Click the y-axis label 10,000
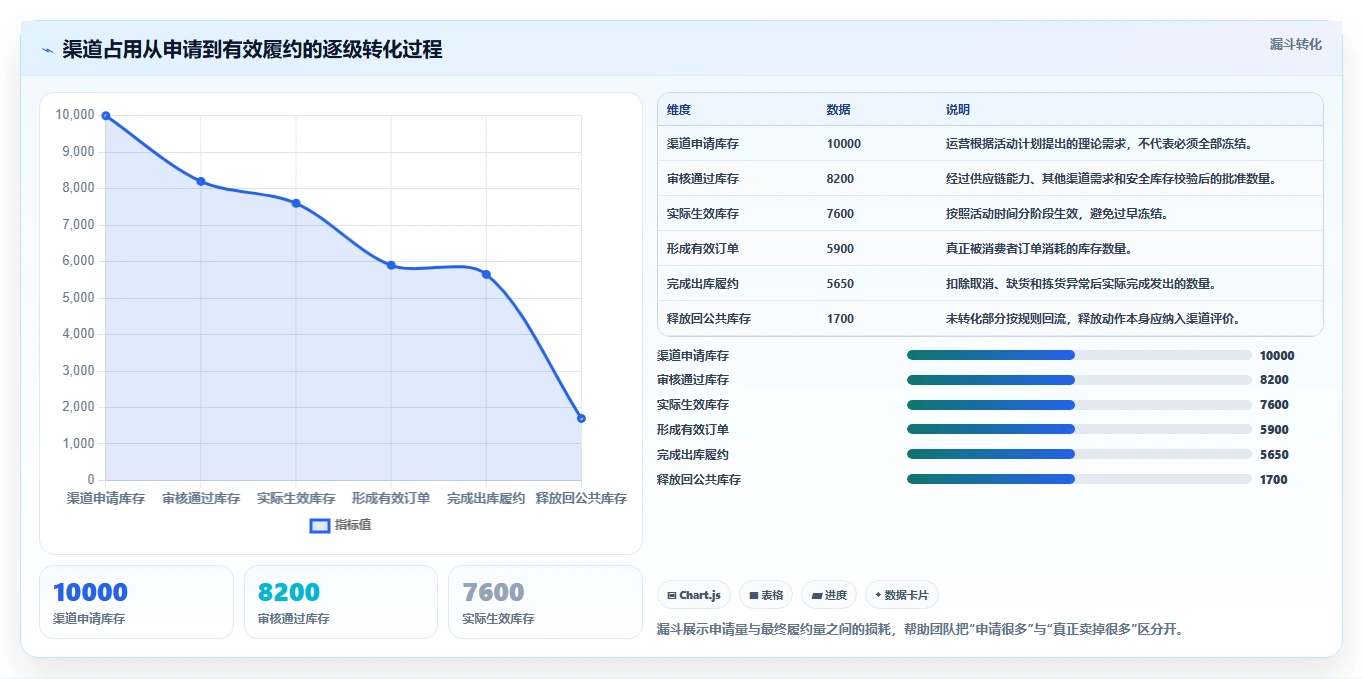1363x679 pixels. 75,115
